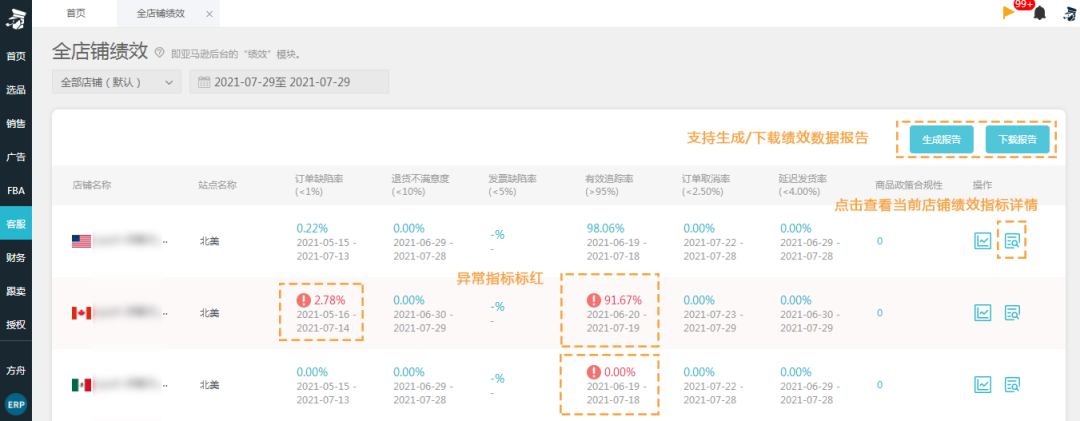Click the red warning icon beside 91.67%
This screenshot has width=1080, height=421.
(594, 300)
